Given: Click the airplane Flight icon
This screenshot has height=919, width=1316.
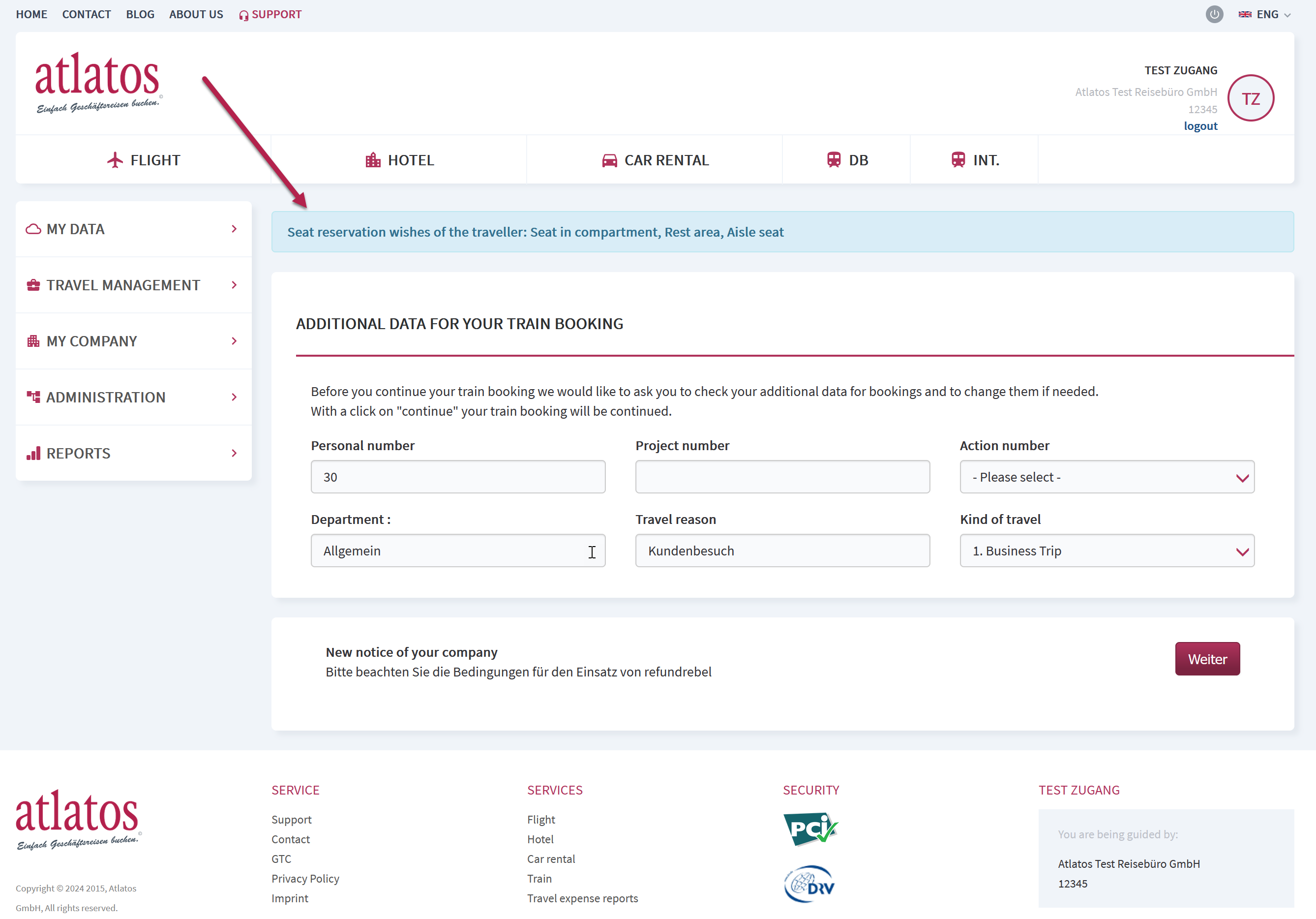Looking at the screenshot, I should pyautogui.click(x=115, y=160).
